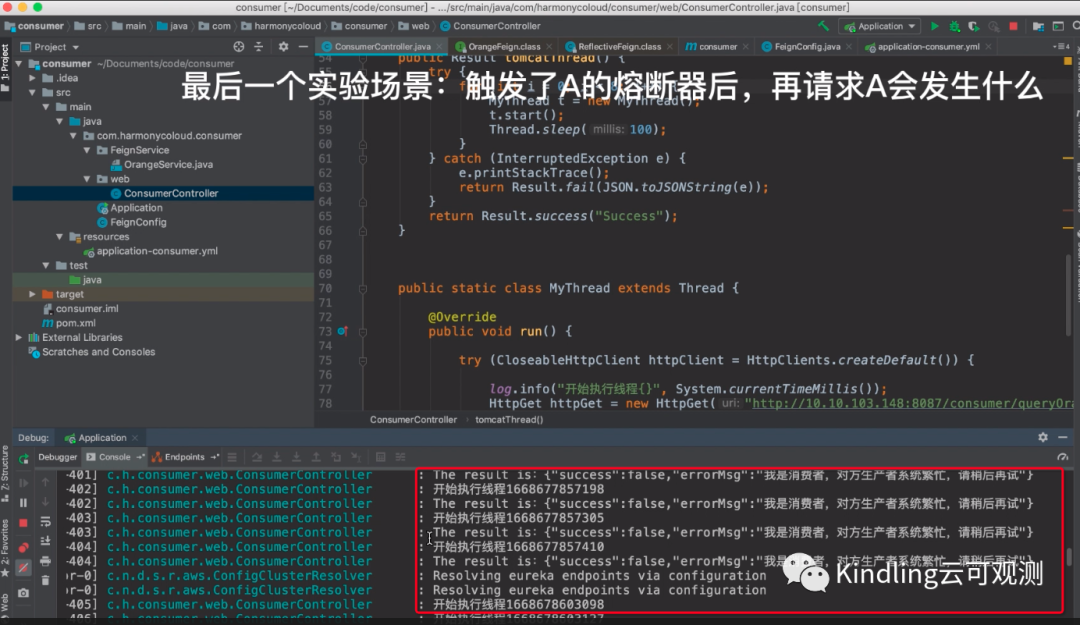The image size is (1080, 625).
Task: Select the application-consumer.yml file in the Project tree
Action: click(157, 252)
